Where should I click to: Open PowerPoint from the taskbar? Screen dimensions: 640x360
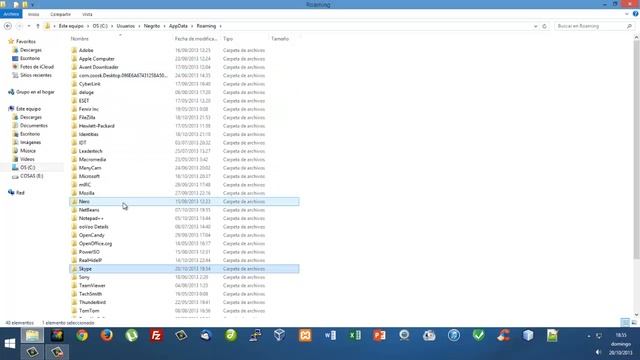380,336
